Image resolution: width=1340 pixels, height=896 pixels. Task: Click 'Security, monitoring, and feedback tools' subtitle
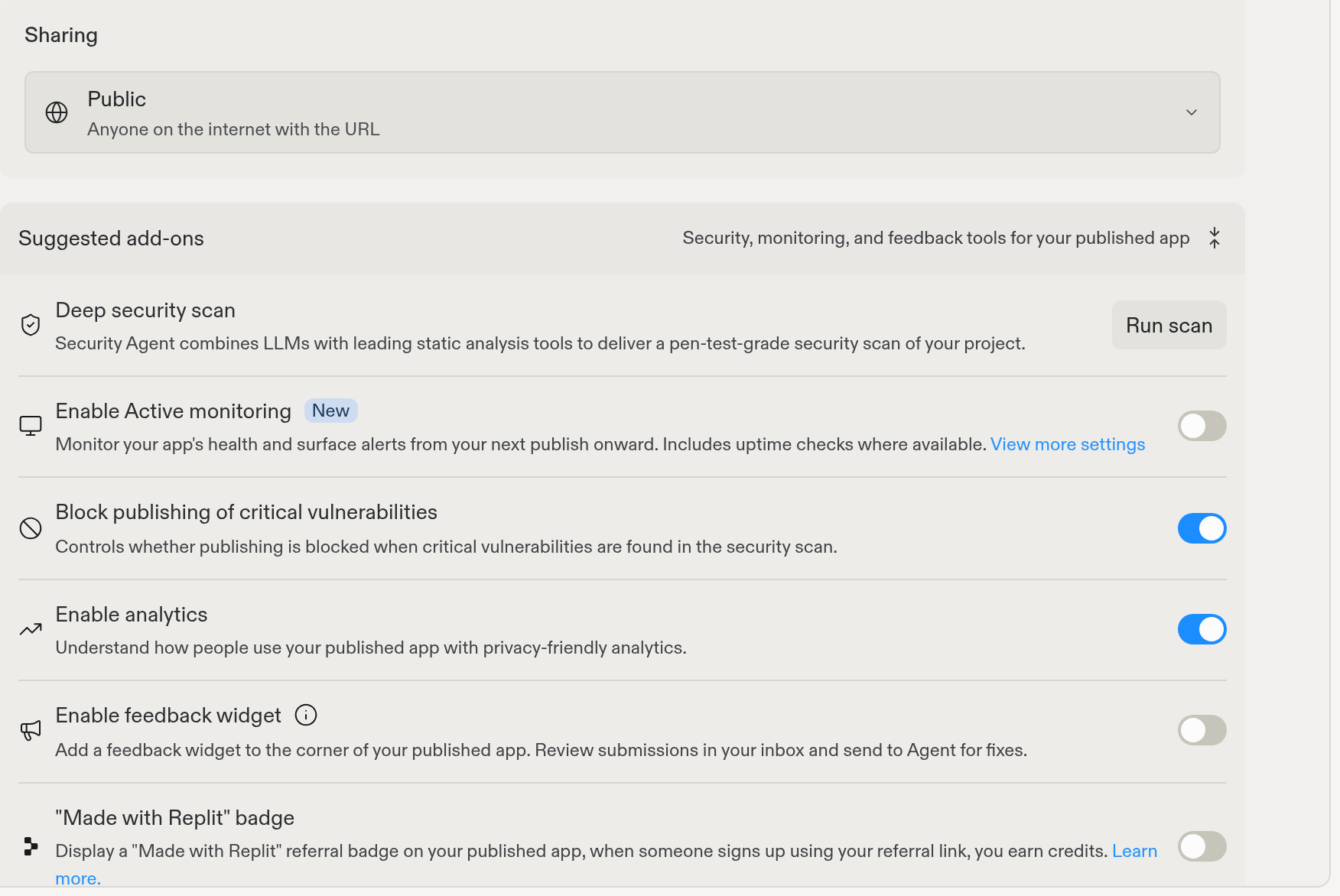pos(936,238)
